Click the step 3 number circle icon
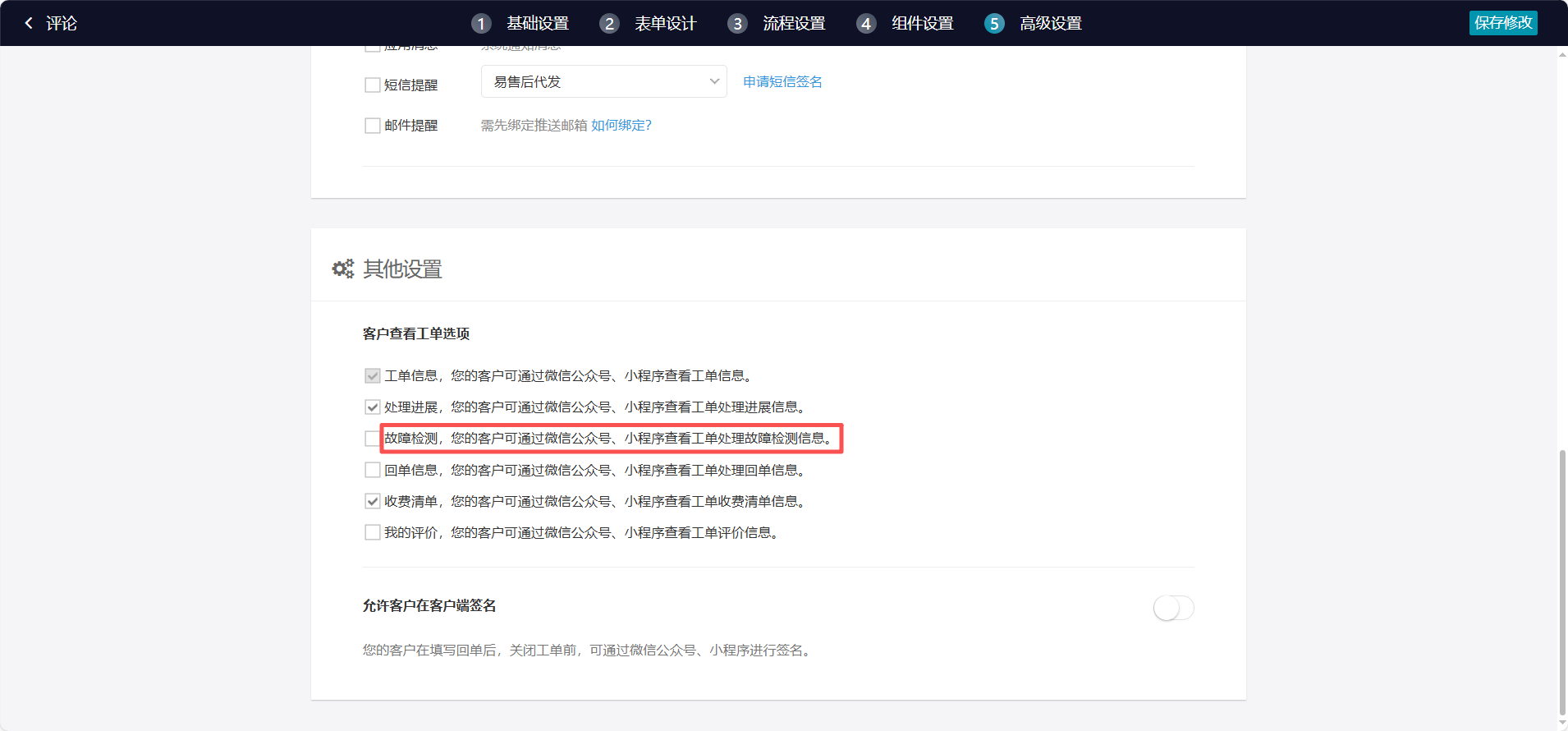1568x731 pixels. [x=737, y=24]
